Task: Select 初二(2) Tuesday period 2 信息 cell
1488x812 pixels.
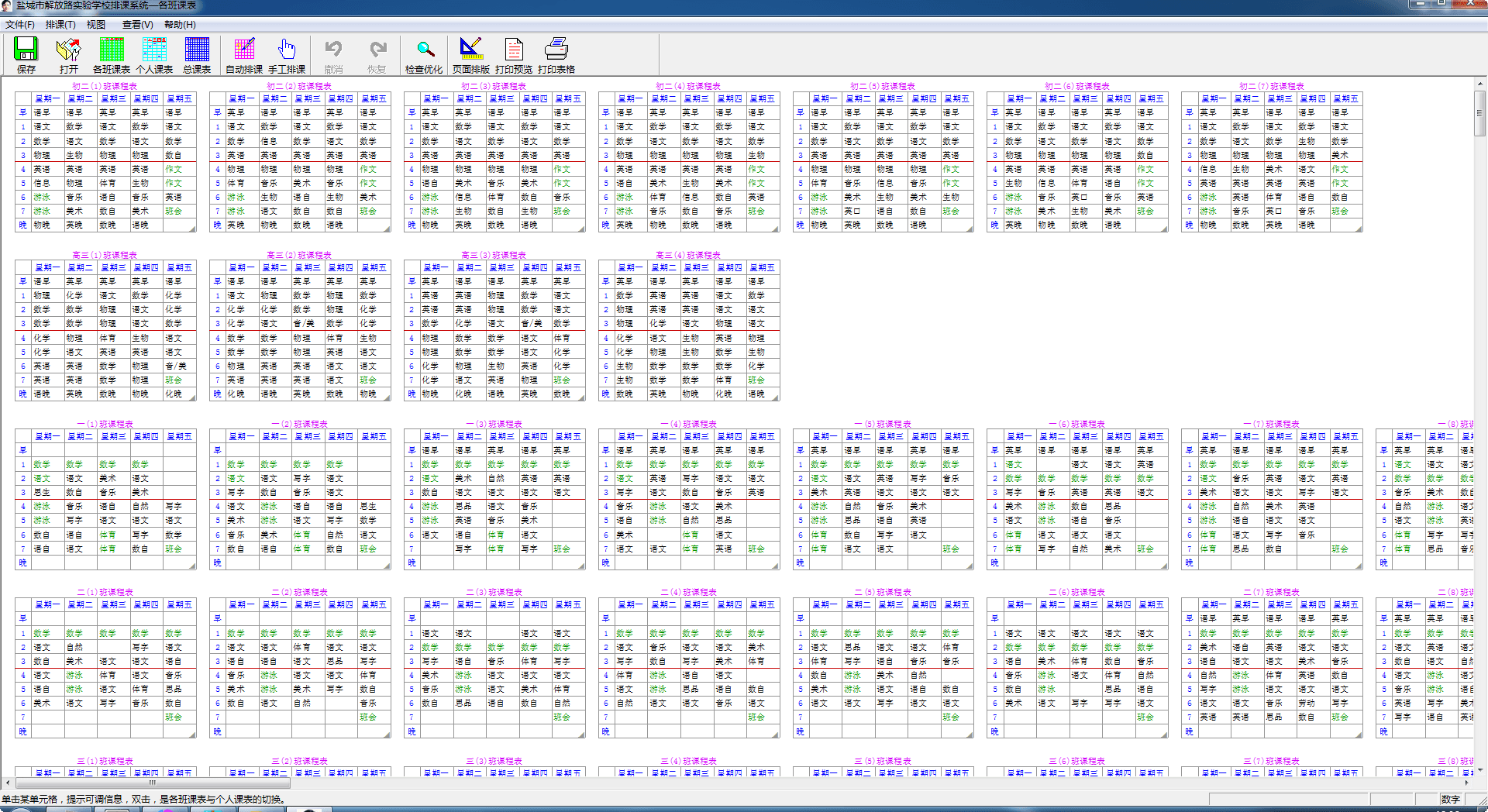Action: tap(275, 141)
